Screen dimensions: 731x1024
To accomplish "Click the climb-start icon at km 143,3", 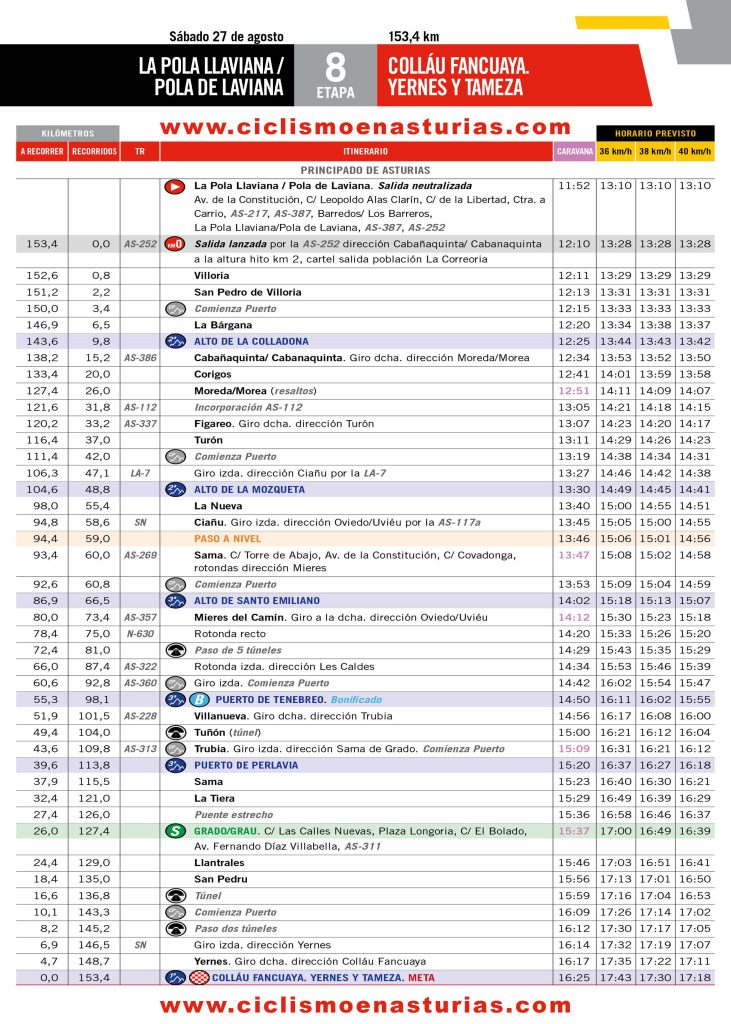I will click(175, 912).
